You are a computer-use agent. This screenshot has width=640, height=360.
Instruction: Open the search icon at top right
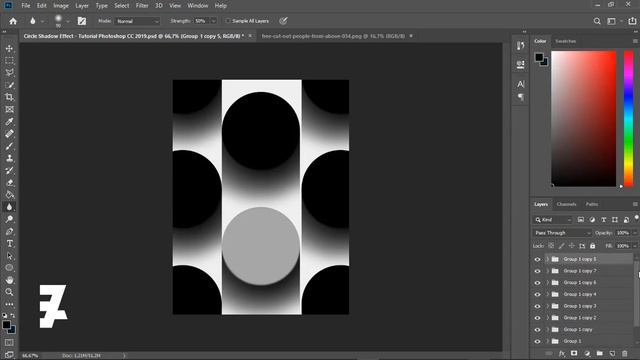pos(597,21)
